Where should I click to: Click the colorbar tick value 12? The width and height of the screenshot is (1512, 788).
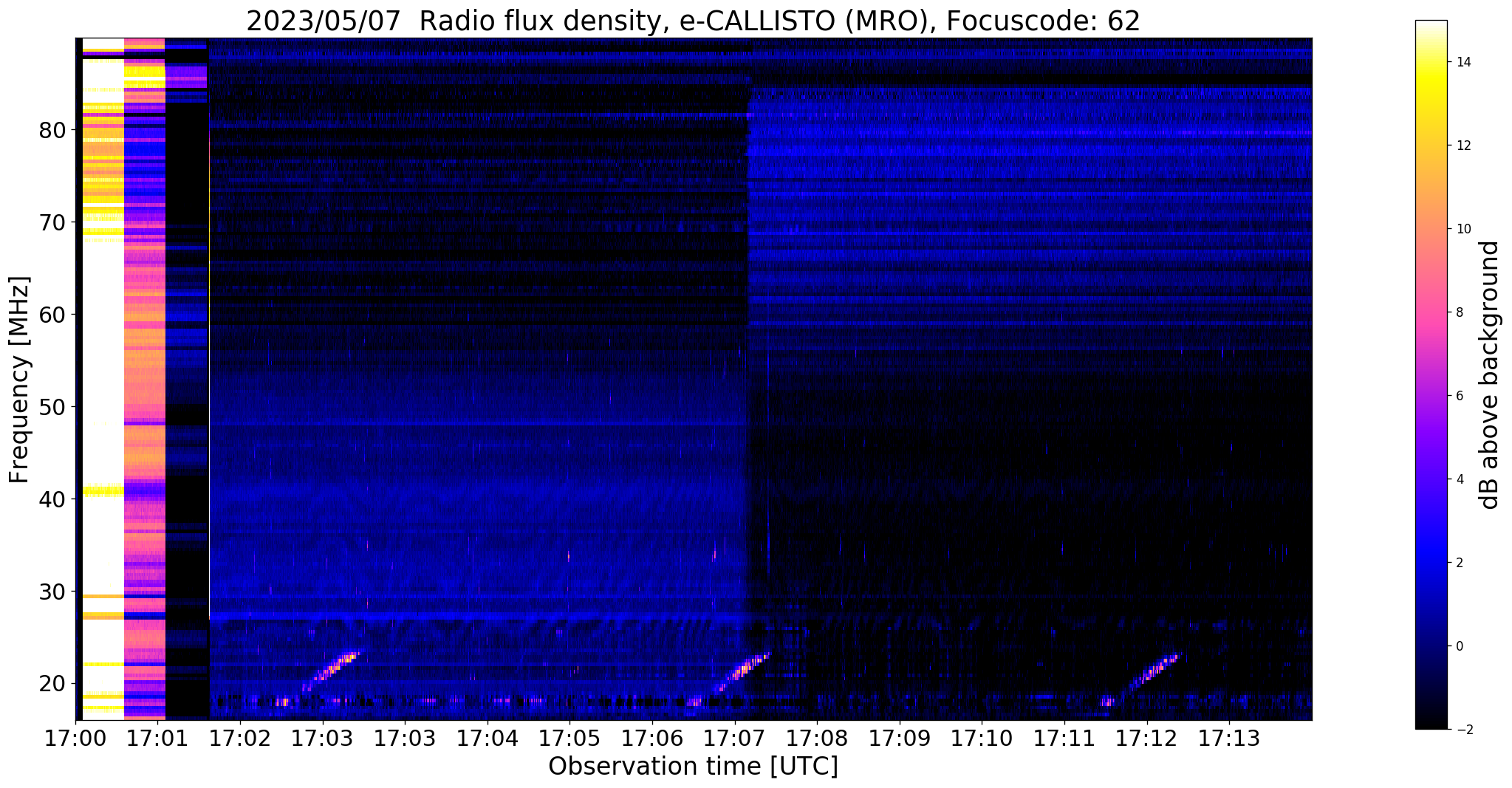[x=1463, y=145]
